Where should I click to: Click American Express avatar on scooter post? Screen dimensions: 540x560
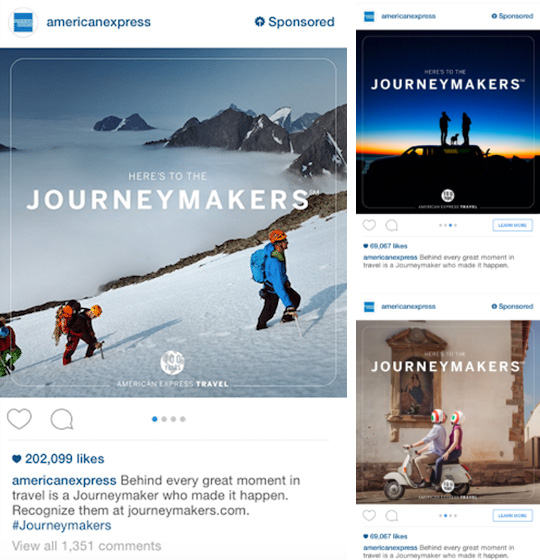click(x=369, y=307)
